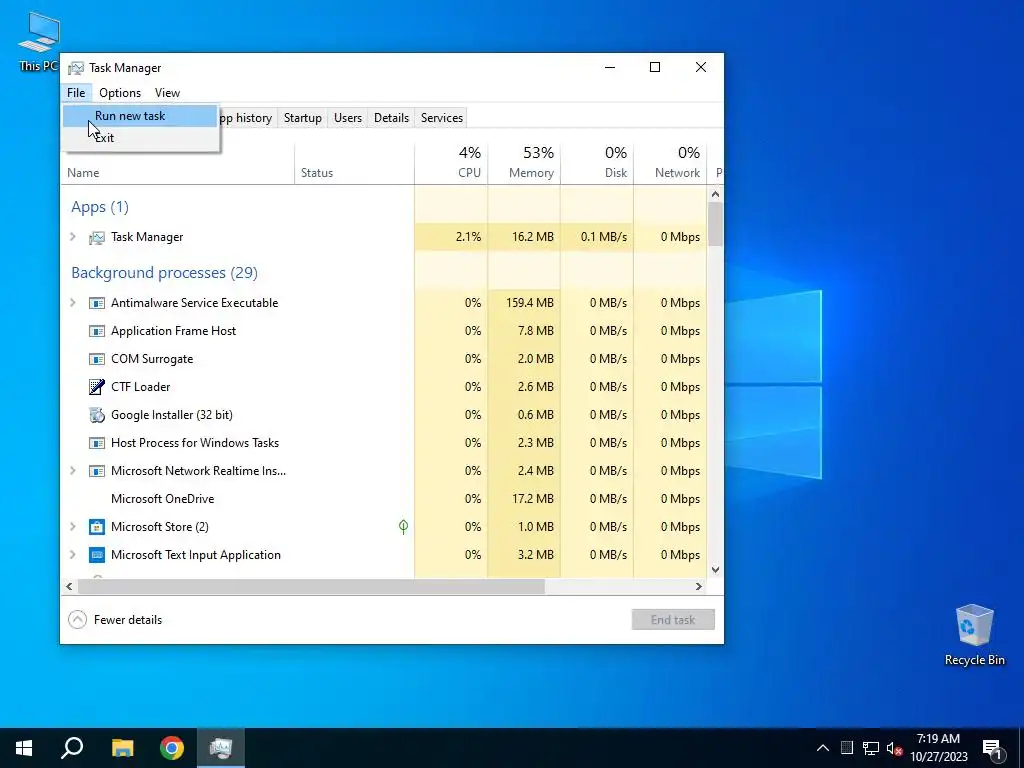Expand the Task Manager app row
The height and width of the screenshot is (768, 1024).
(x=73, y=237)
